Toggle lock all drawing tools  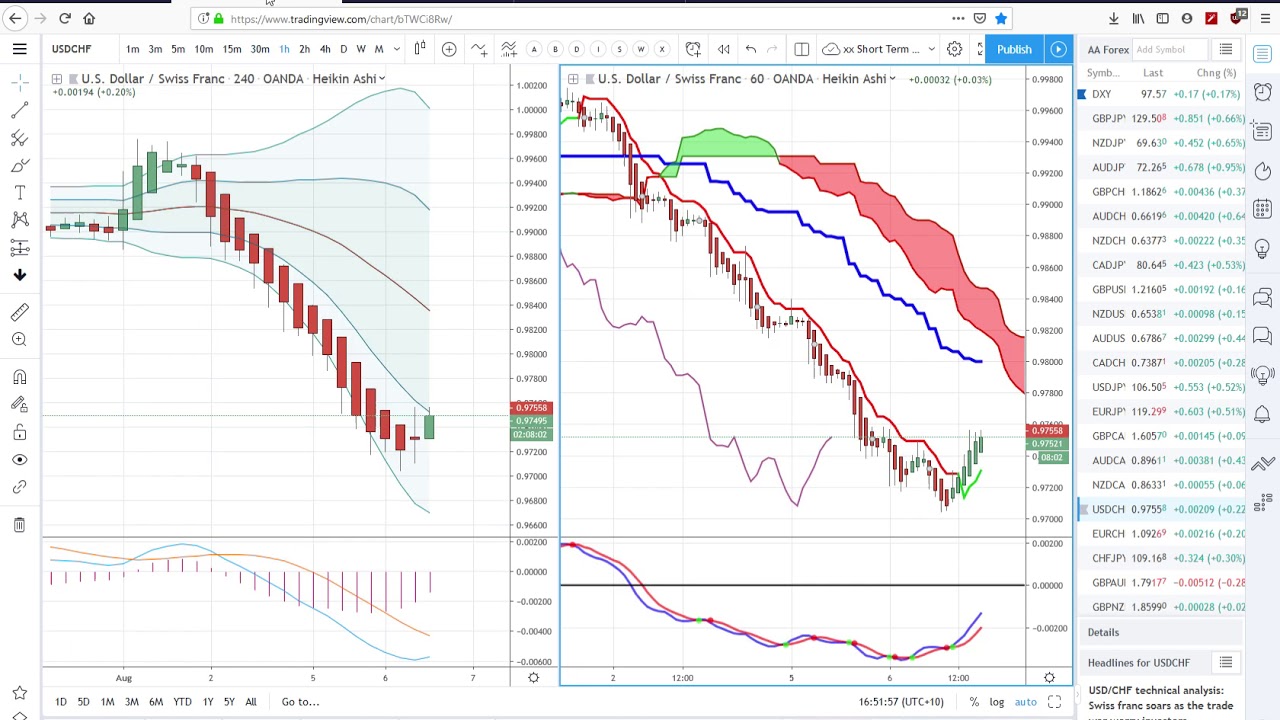pos(19,432)
